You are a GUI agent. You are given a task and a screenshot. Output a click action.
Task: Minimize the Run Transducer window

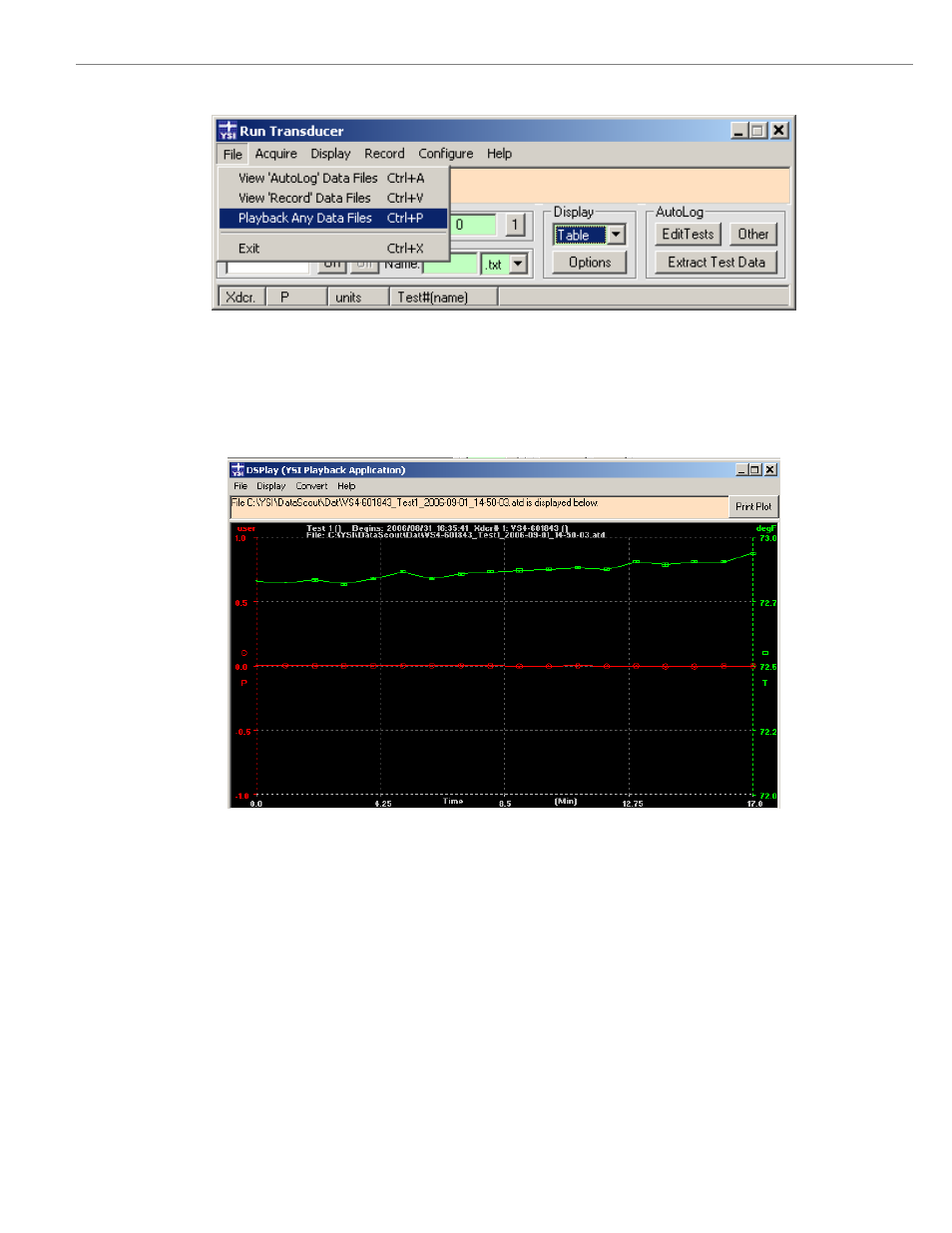point(738,131)
